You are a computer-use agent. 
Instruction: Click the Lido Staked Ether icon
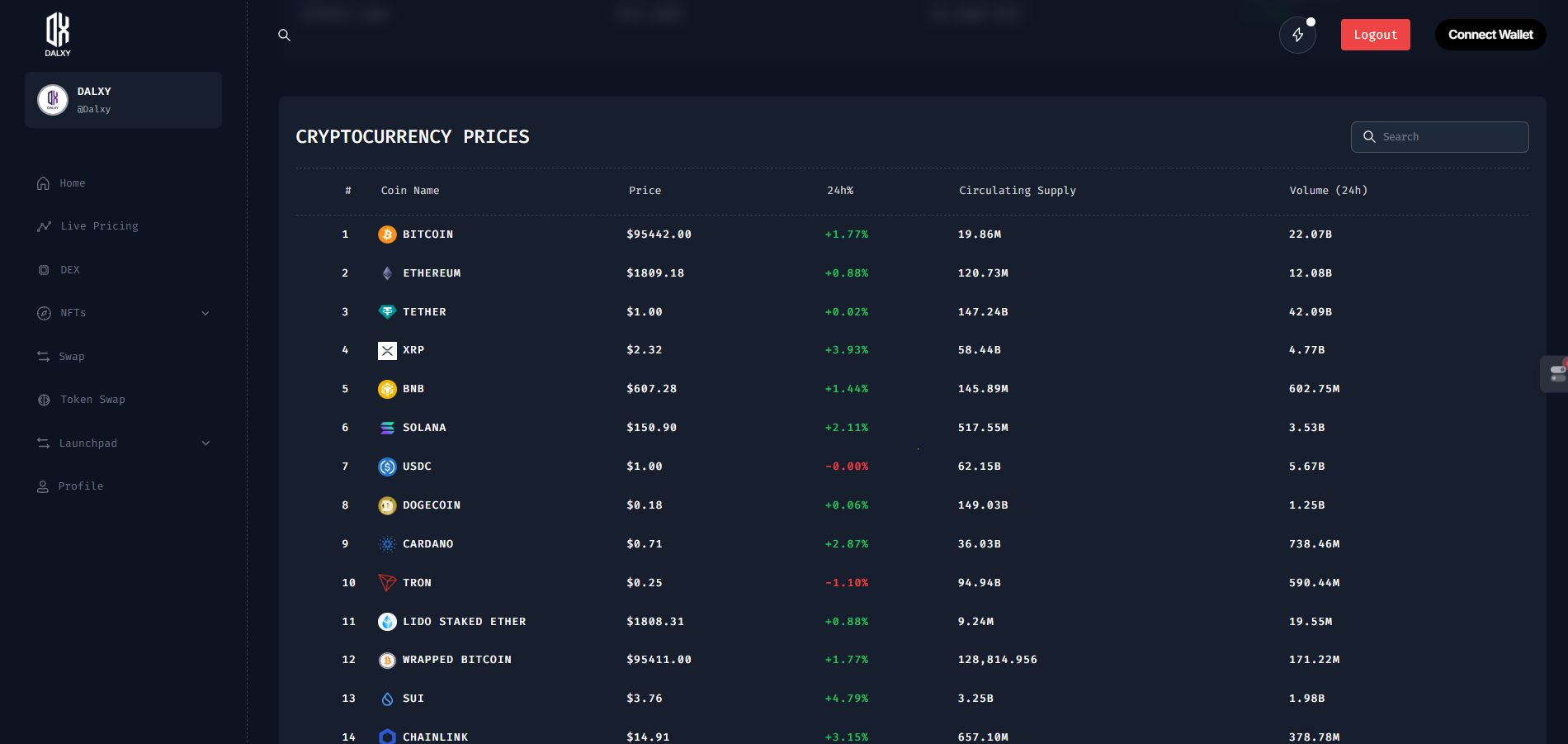click(x=387, y=622)
